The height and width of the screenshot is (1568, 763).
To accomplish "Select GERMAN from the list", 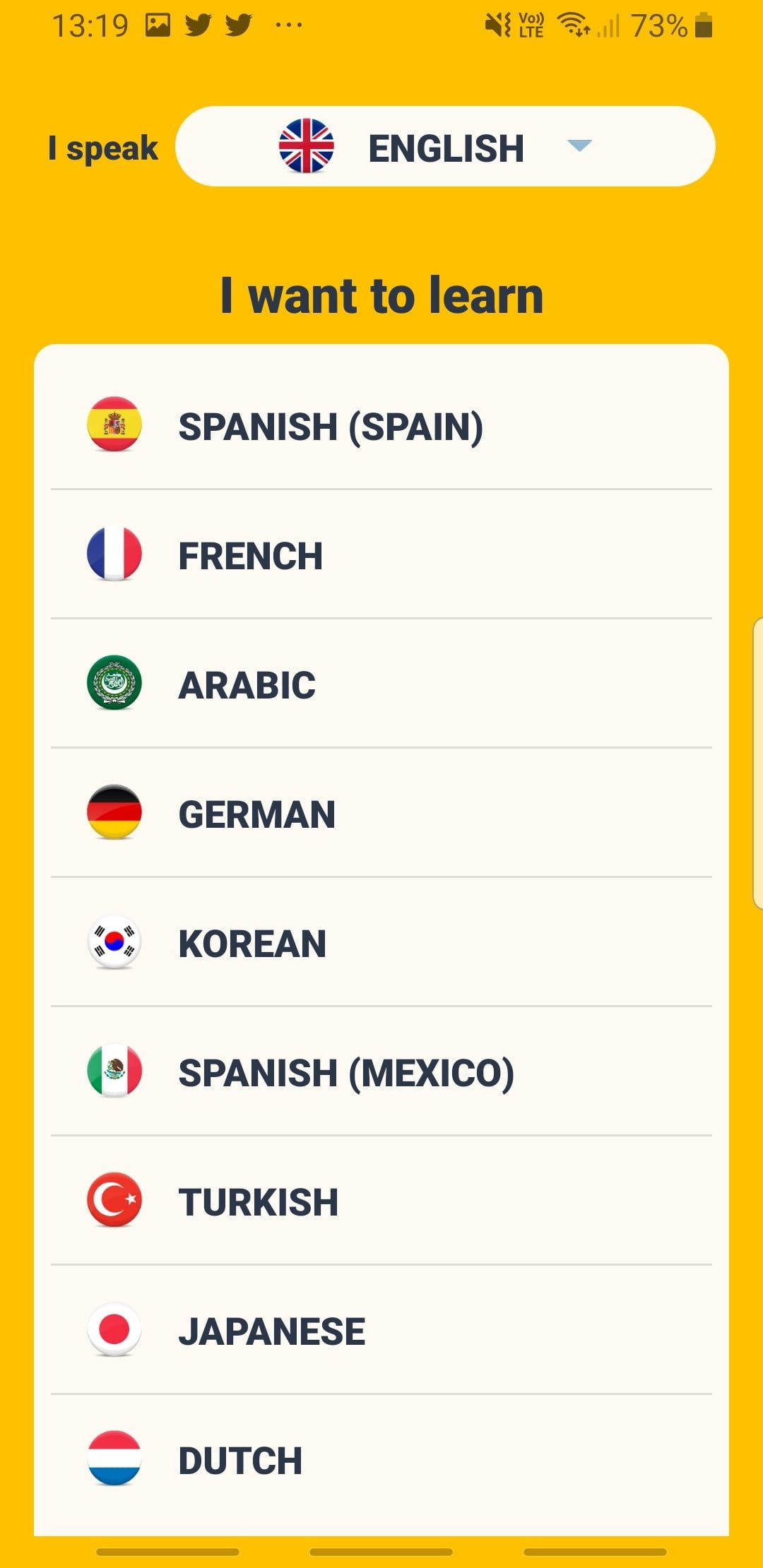I will (x=257, y=814).
